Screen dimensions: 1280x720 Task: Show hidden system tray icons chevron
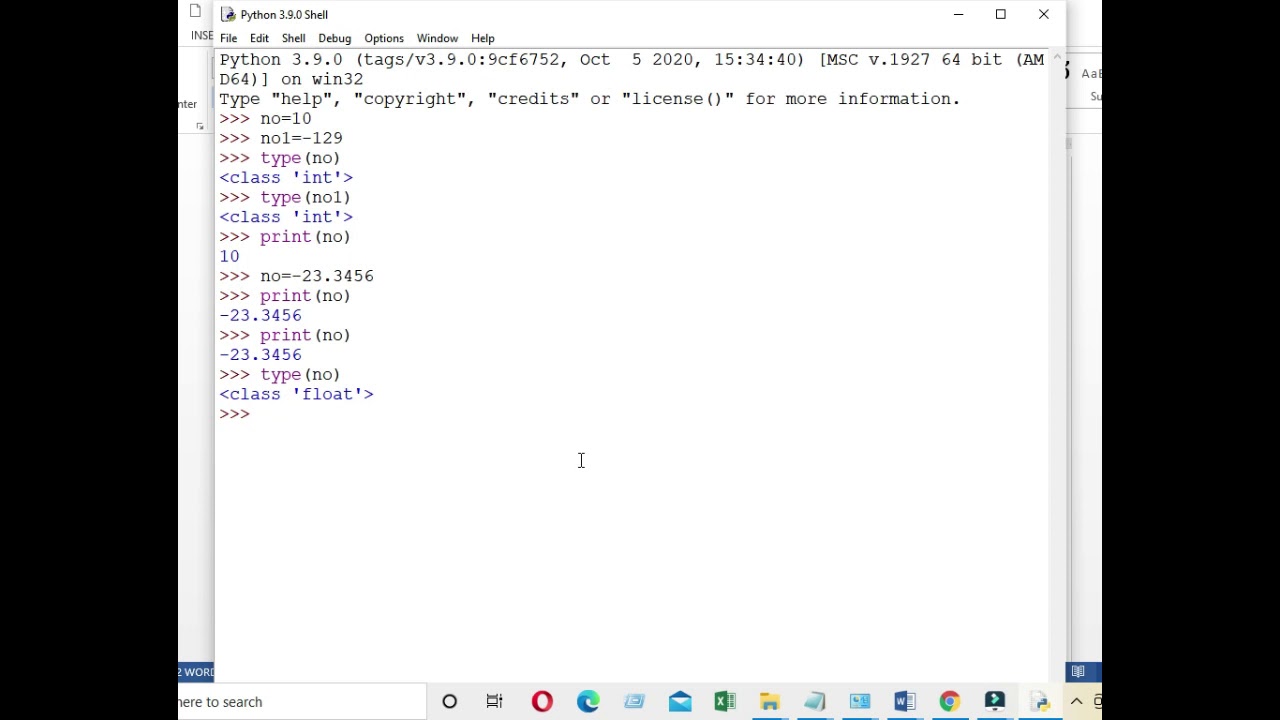(x=1076, y=702)
